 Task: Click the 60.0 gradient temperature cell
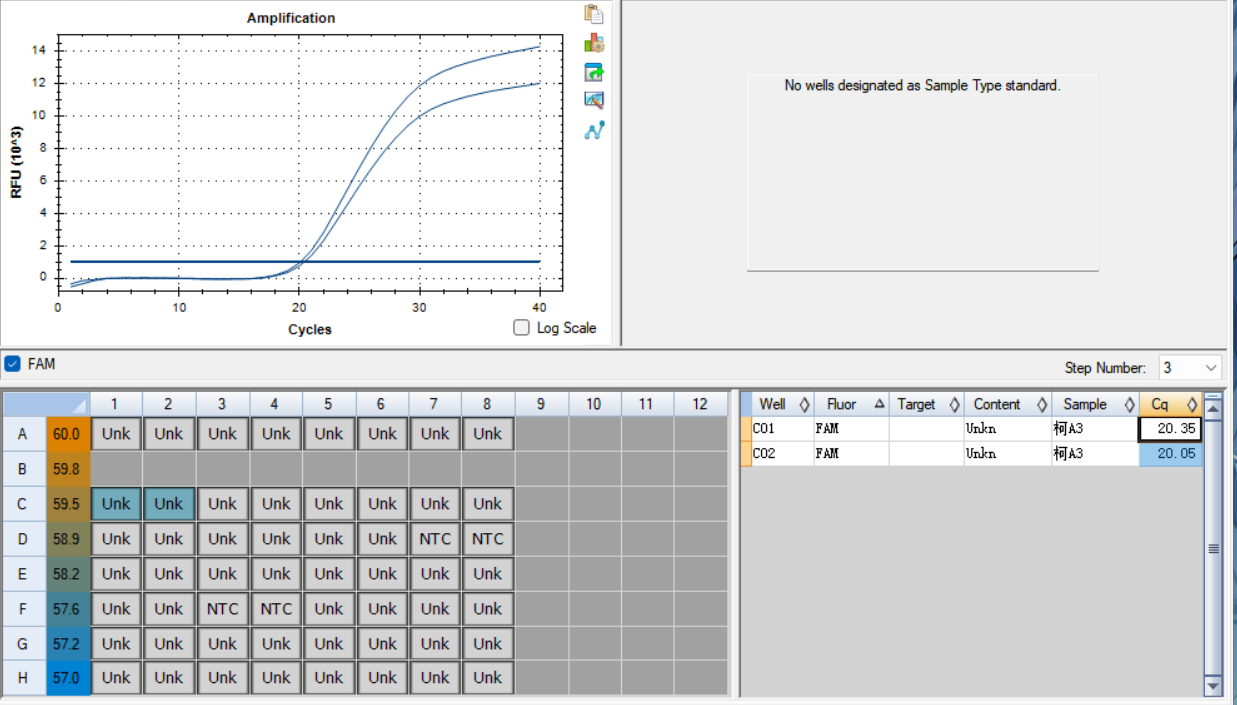[68, 434]
